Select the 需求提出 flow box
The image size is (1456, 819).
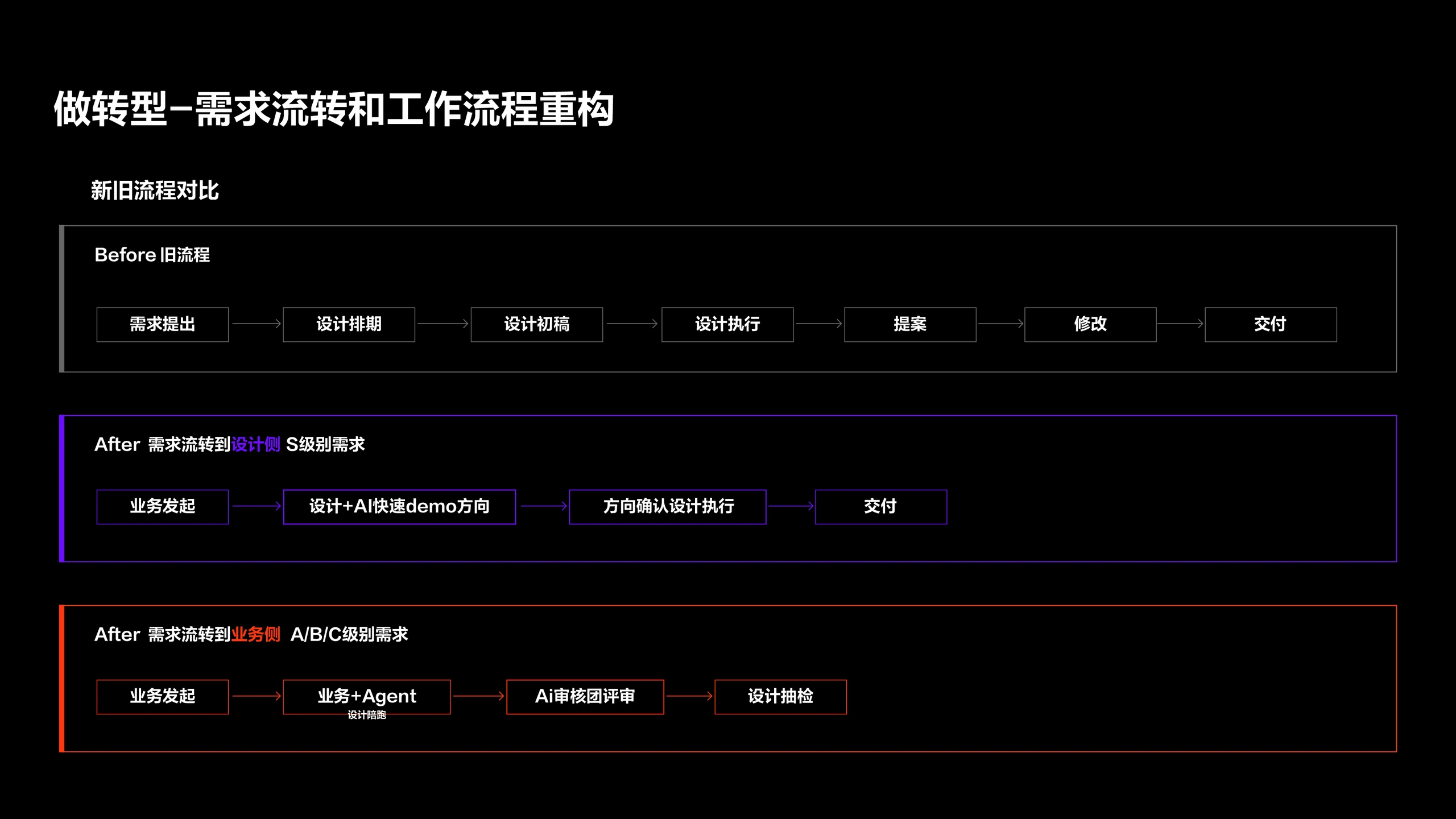(x=163, y=324)
